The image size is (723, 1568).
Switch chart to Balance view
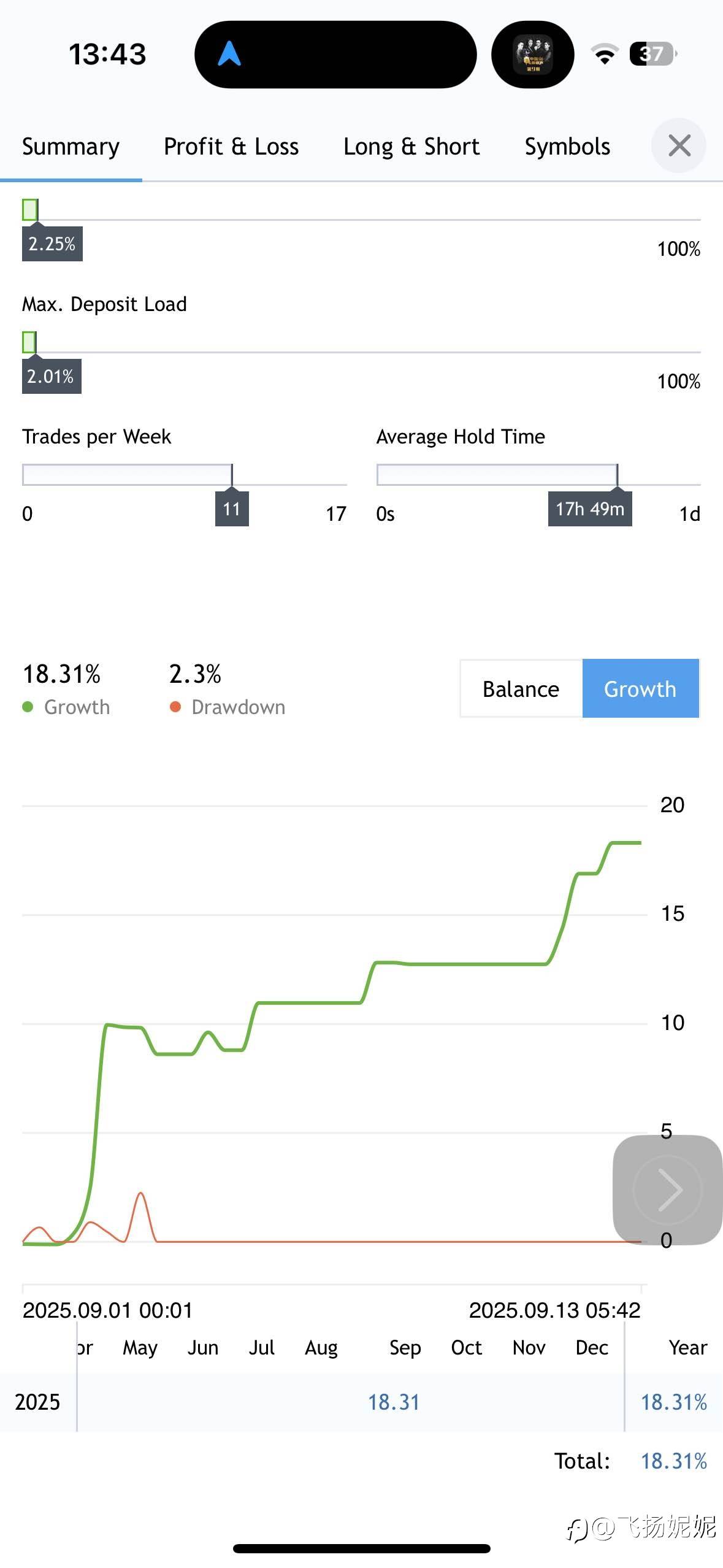(x=521, y=689)
